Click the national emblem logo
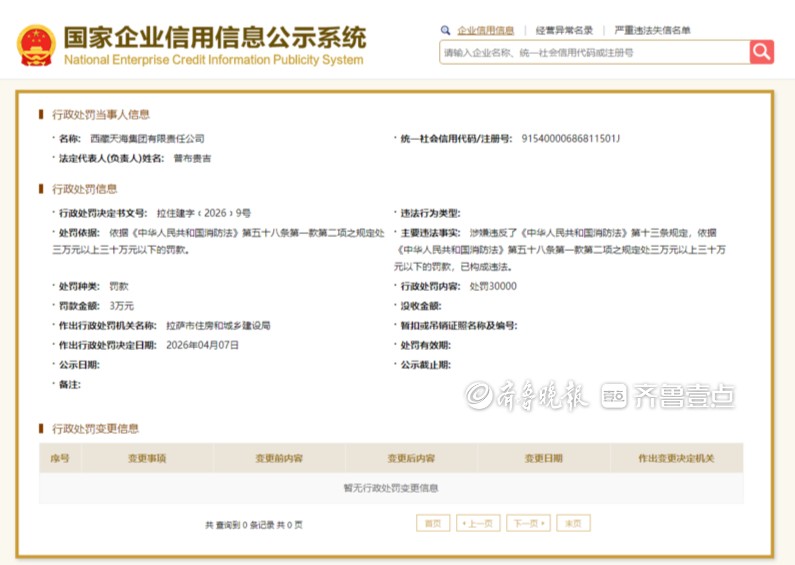 coord(36,45)
